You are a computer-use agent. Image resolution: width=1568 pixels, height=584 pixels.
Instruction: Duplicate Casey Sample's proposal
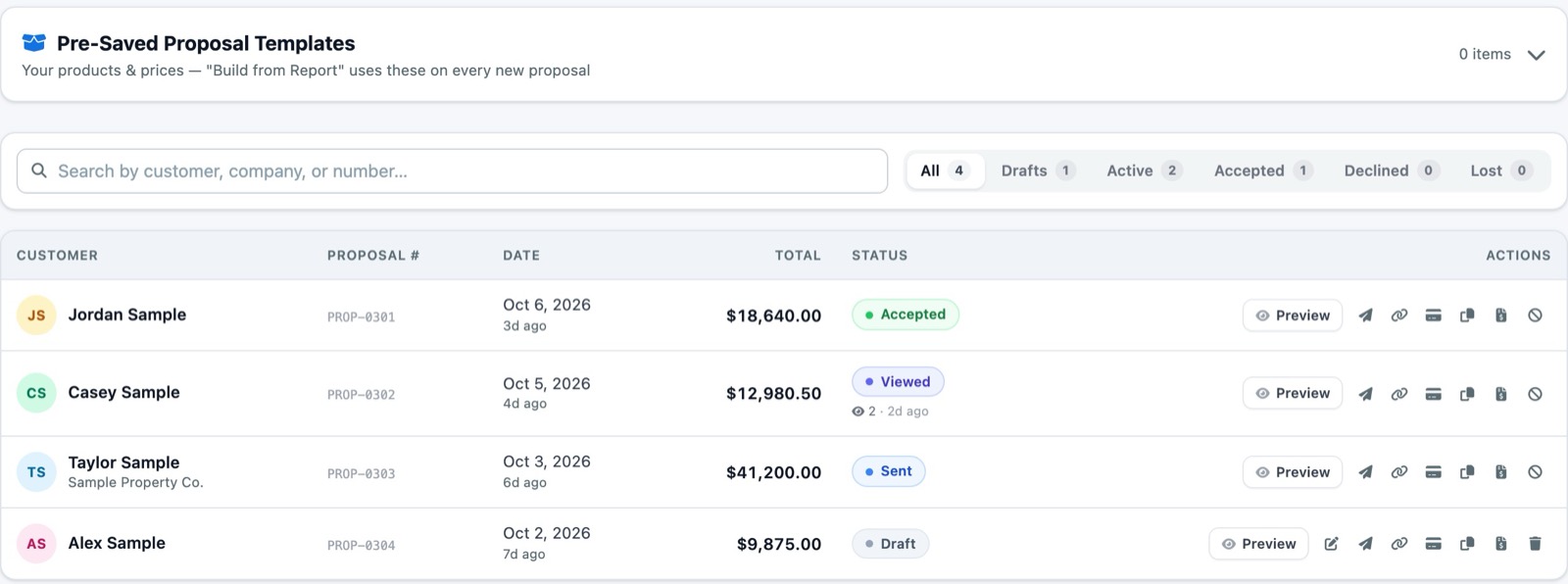coord(1467,394)
